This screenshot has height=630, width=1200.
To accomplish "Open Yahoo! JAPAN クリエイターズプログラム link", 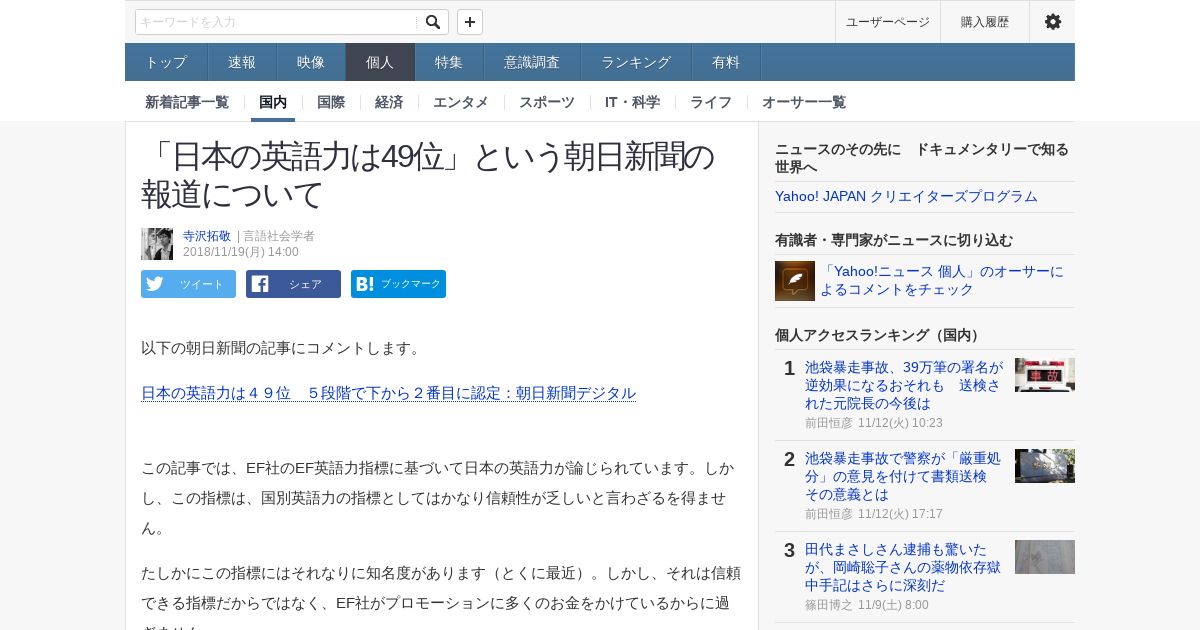I will 906,196.
